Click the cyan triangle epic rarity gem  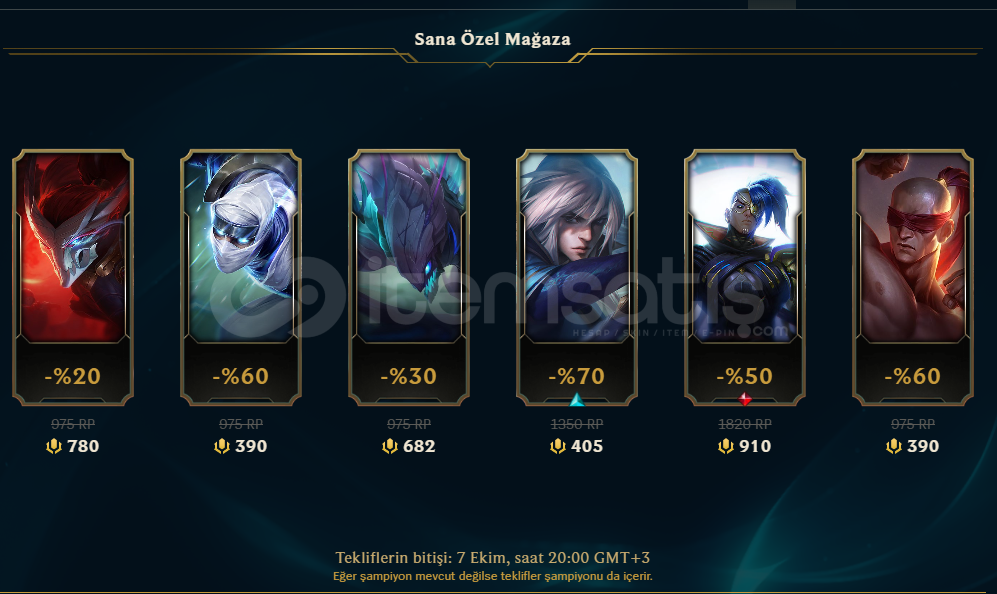pos(577,400)
